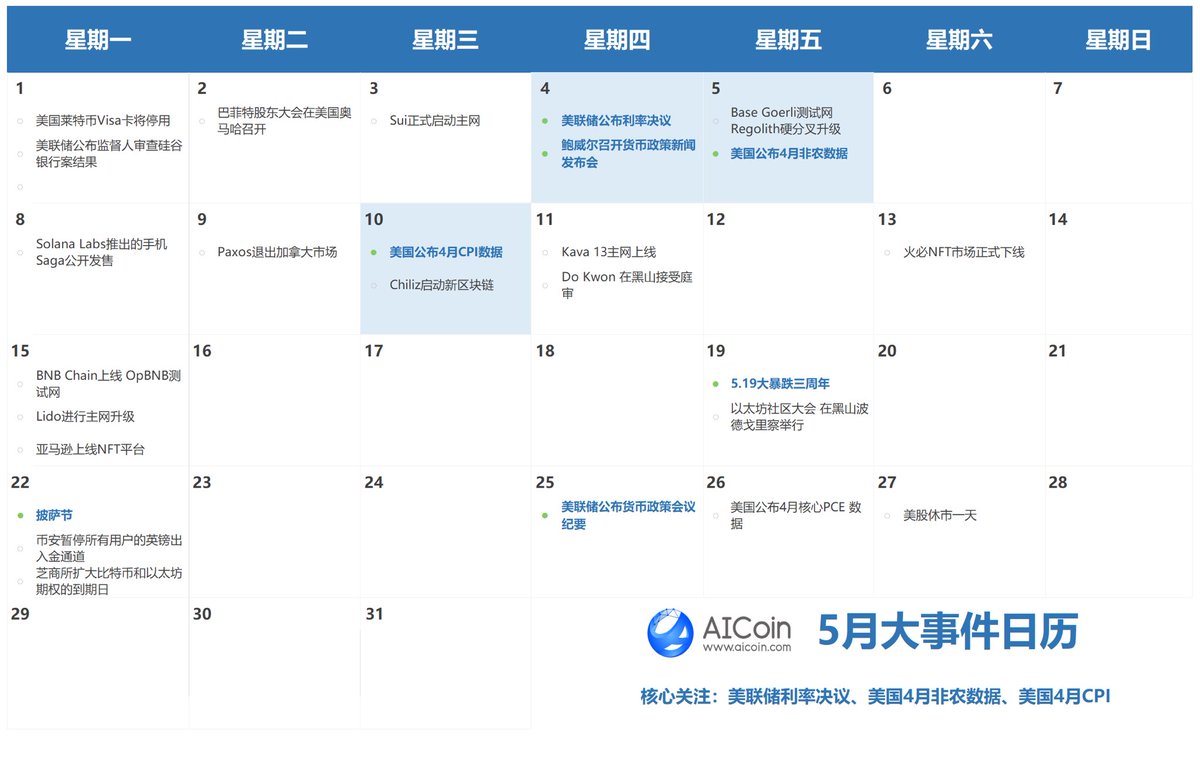Click the 核心关注 summary line
This screenshot has width=1200, height=758.
[875, 696]
